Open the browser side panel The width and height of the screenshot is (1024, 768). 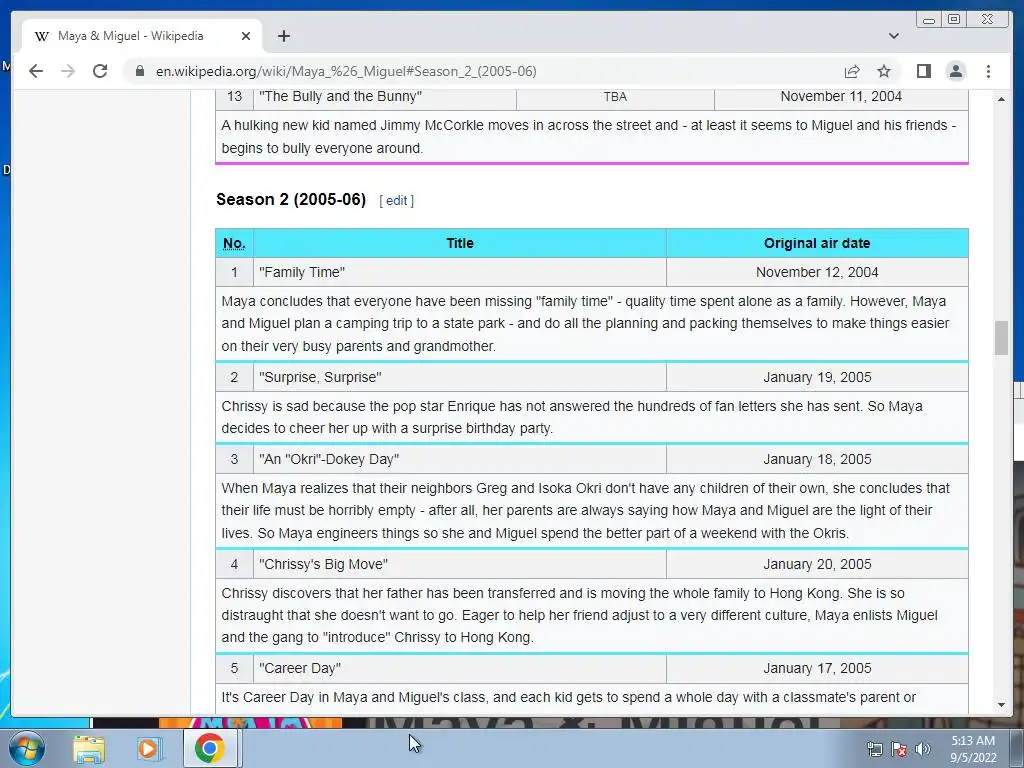[x=923, y=71]
